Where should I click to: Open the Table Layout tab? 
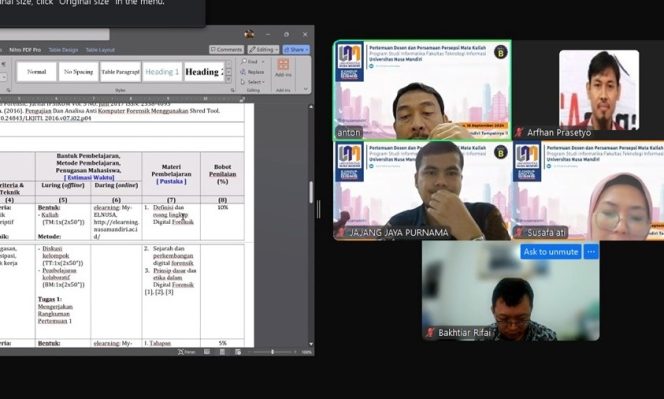(x=100, y=50)
